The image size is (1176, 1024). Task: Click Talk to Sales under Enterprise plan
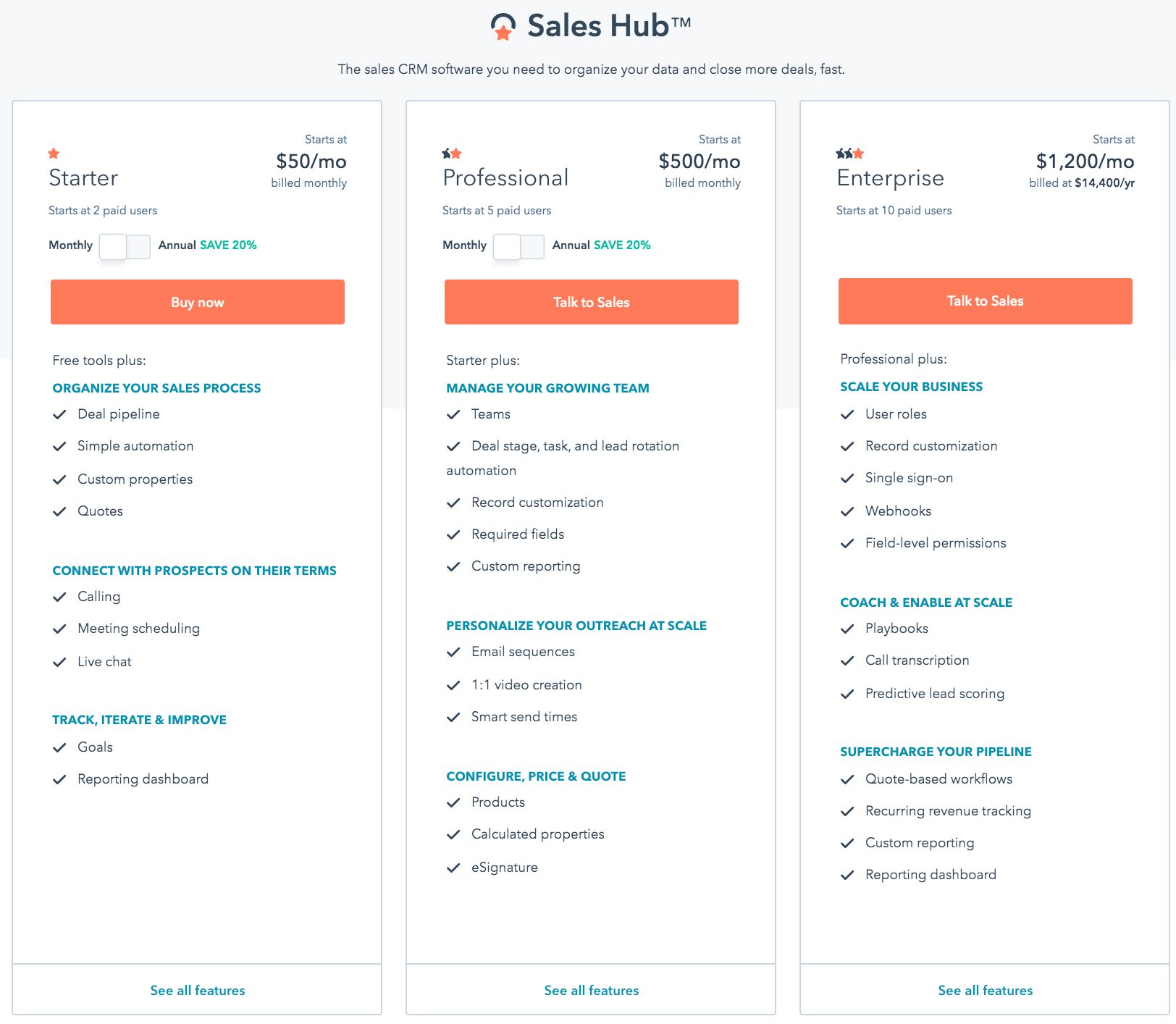click(x=986, y=301)
